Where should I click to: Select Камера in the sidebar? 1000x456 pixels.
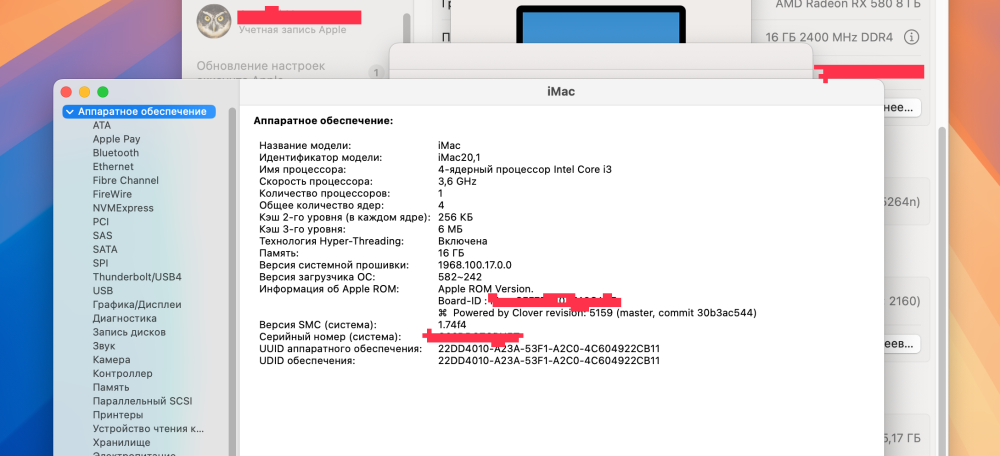[112, 360]
